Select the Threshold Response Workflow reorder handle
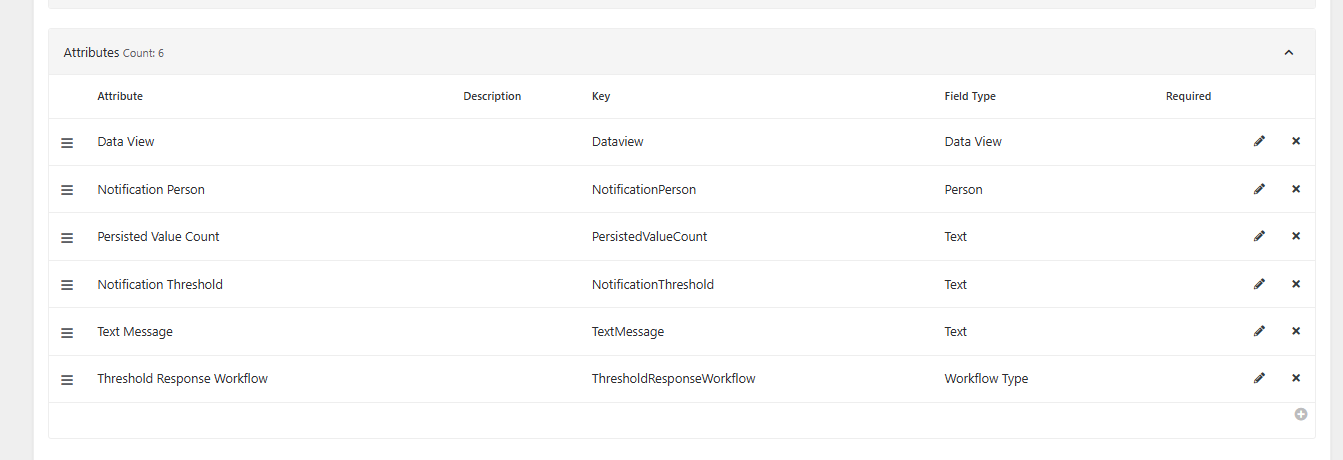The height and width of the screenshot is (460, 1343). (x=67, y=380)
